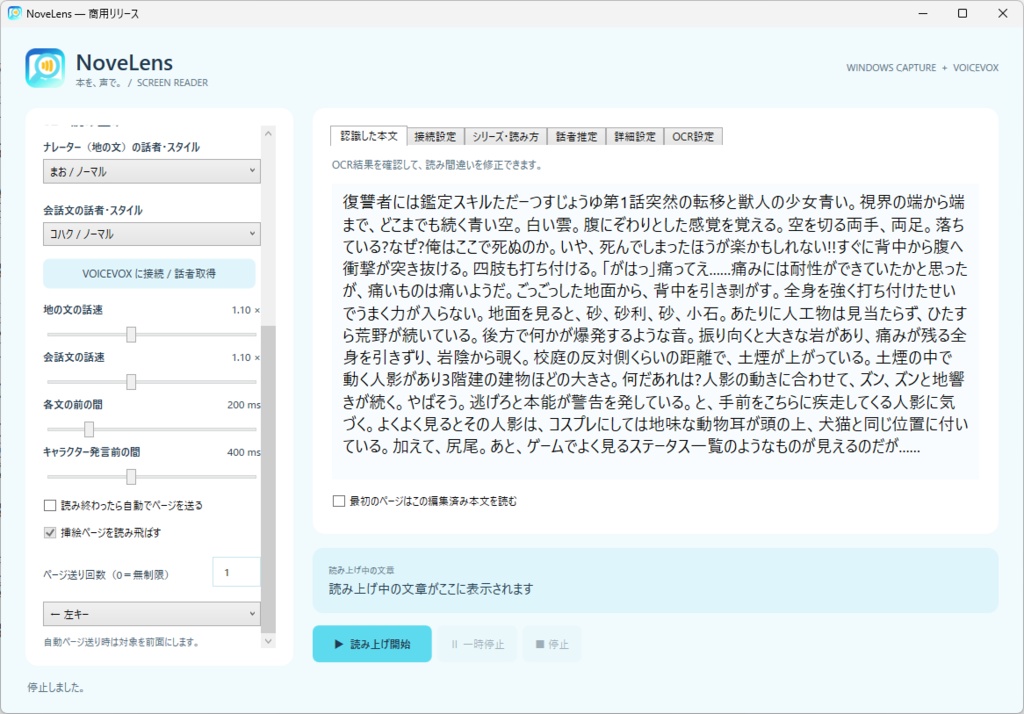Click inside the recognized OCR text area

654,331
